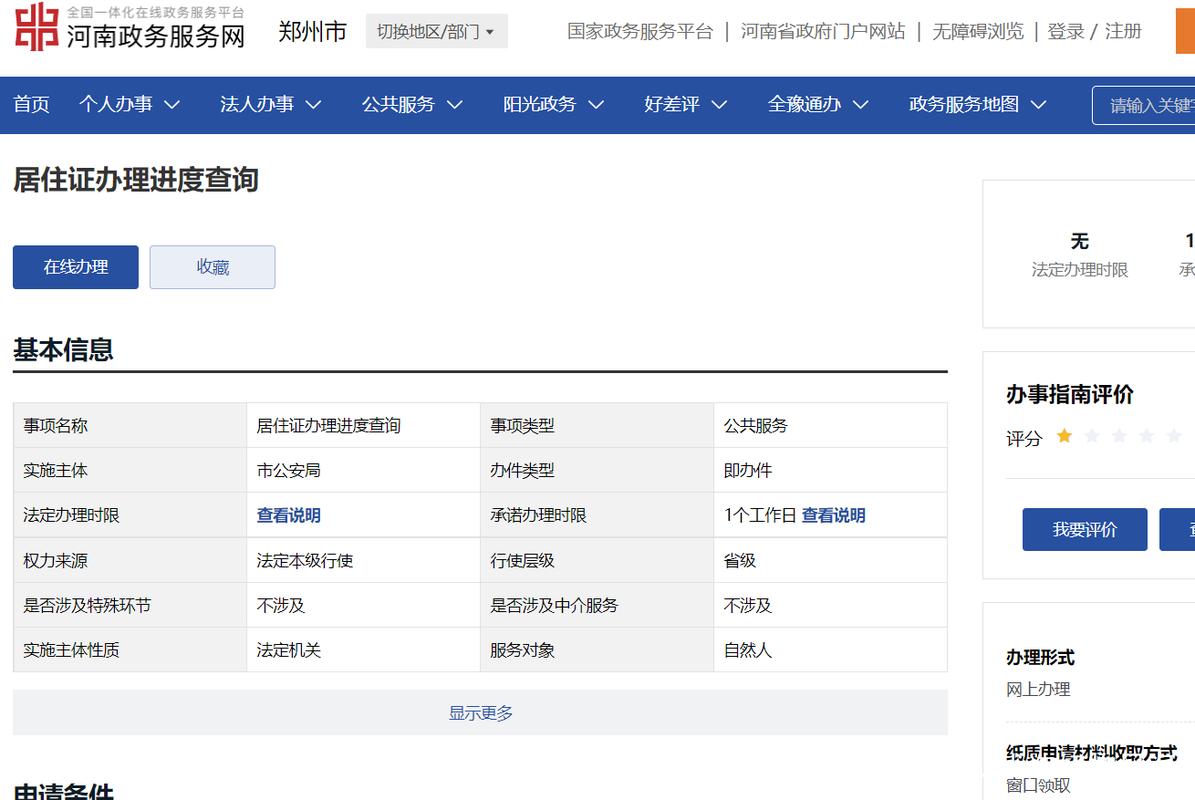The height and width of the screenshot is (800, 1195).
Task: Click the first rating star
Action: pyautogui.click(x=1064, y=436)
